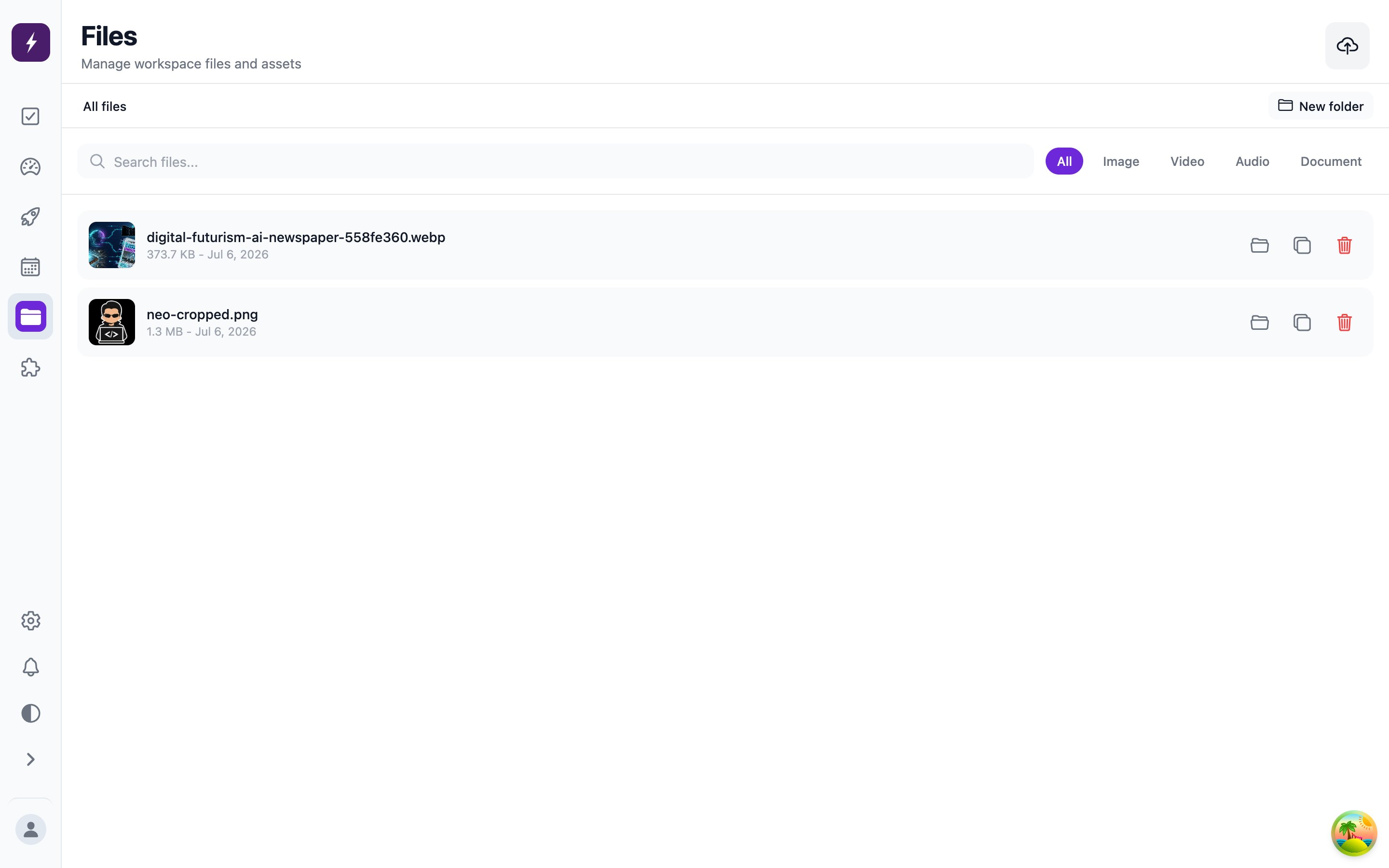Click the magnifier icon in search bar
This screenshot has height=868, width=1389.
97,162
